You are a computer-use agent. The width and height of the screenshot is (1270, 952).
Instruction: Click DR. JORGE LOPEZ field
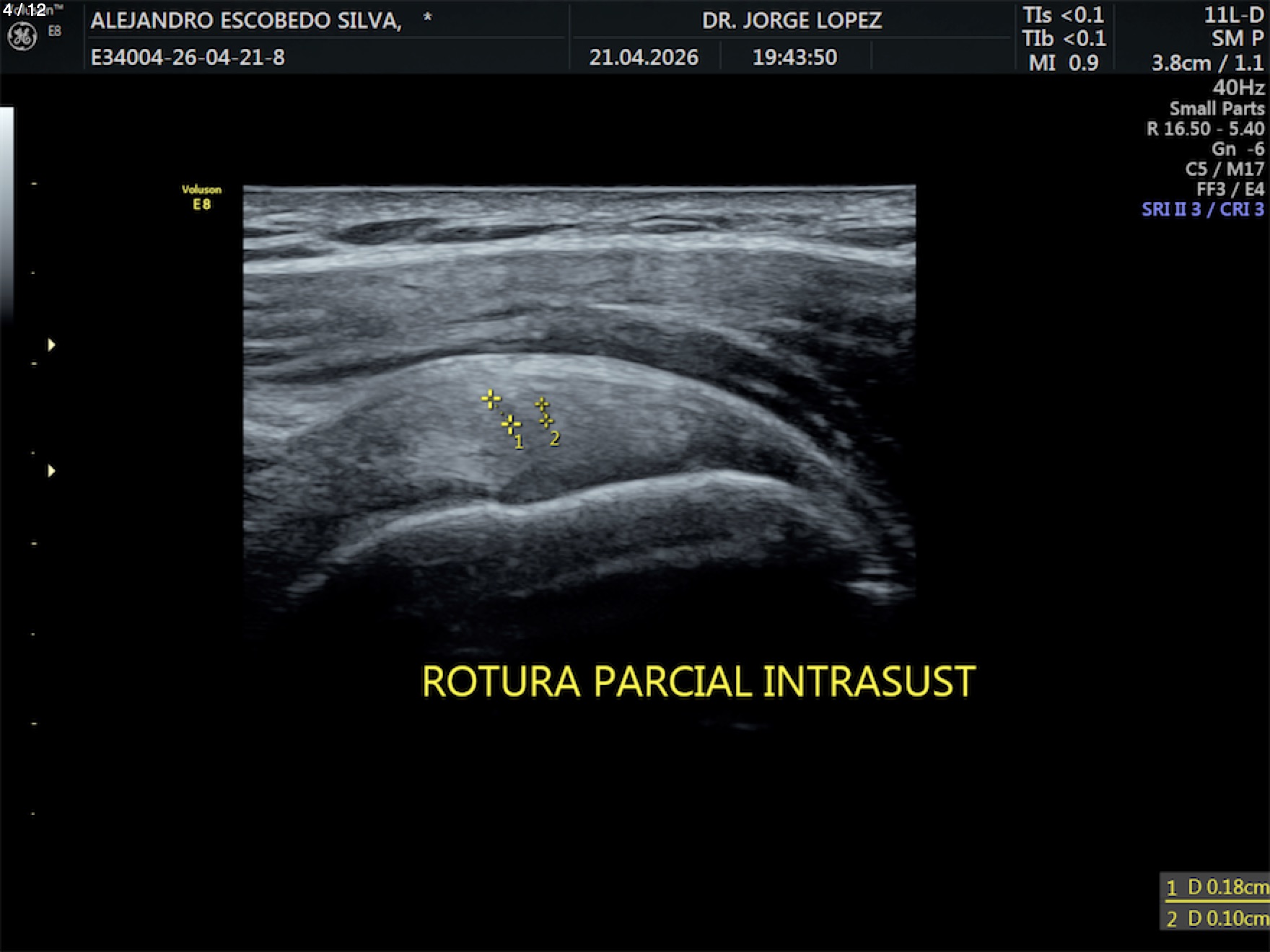pos(792,20)
